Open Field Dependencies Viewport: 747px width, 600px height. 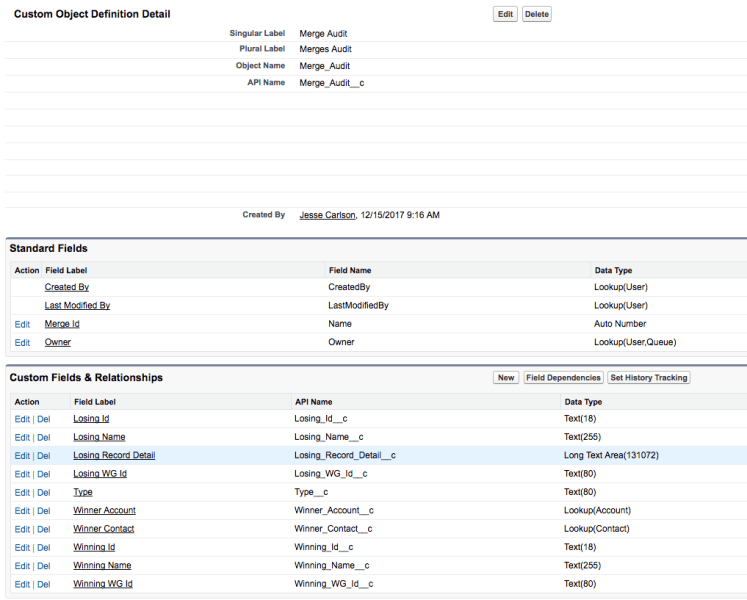[x=563, y=378]
